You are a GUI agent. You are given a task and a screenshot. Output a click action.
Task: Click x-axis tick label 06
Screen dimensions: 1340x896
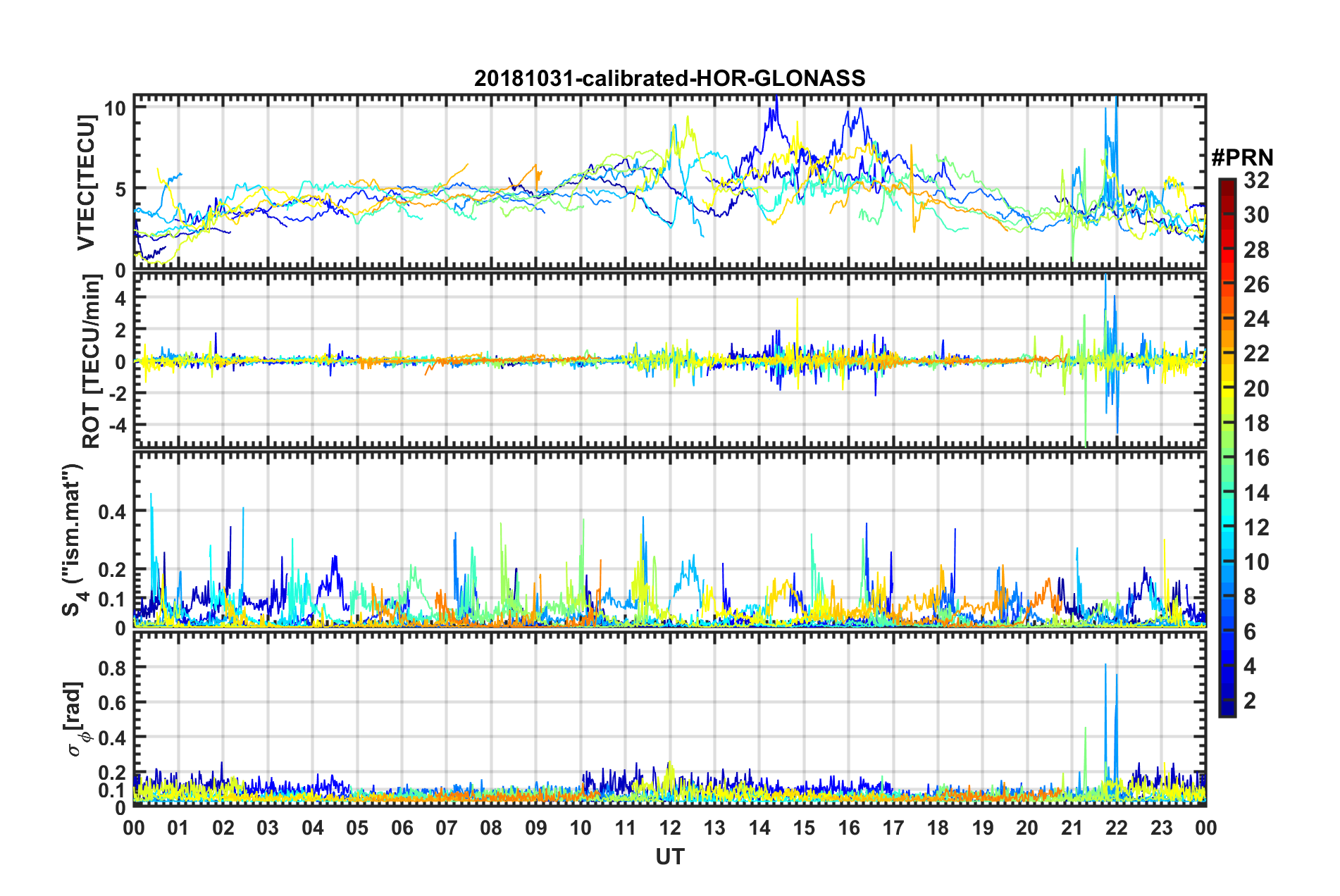pos(402,828)
